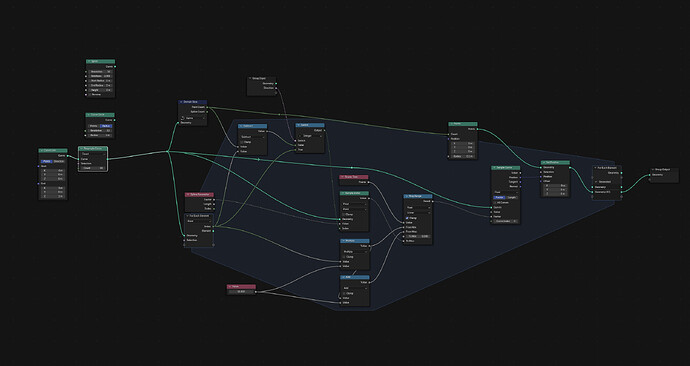This screenshot has width=690, height=366.
Task: Adjust the Spiral Rotations field
Action: tap(100, 76)
